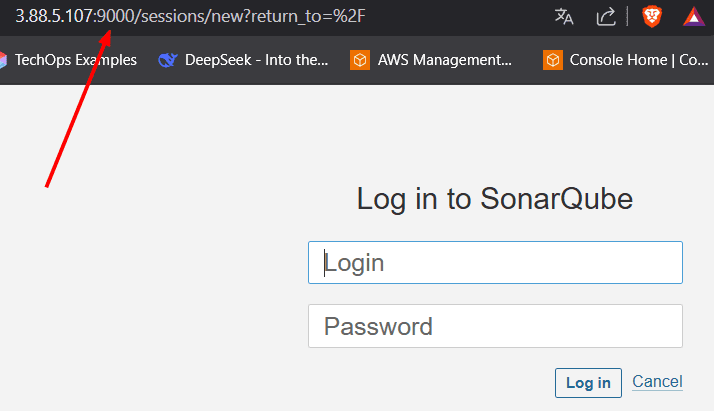Image resolution: width=714 pixels, height=411 pixels.
Task: Focus the Login input field
Action: coord(495,263)
